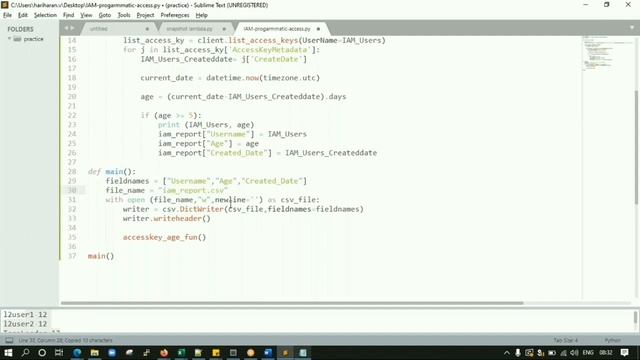This screenshot has height=360, width=640.
Task: Open the Find menu
Action: (68, 15)
